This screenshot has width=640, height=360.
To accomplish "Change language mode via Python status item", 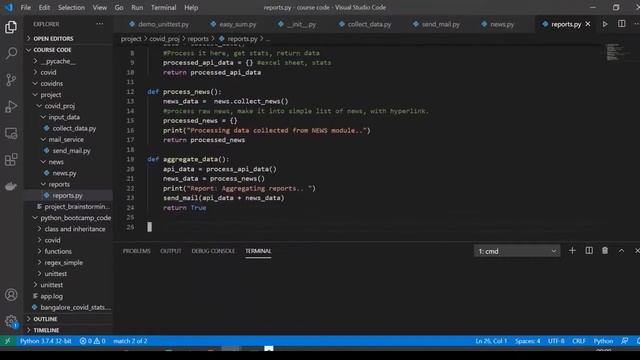I will [603, 341].
